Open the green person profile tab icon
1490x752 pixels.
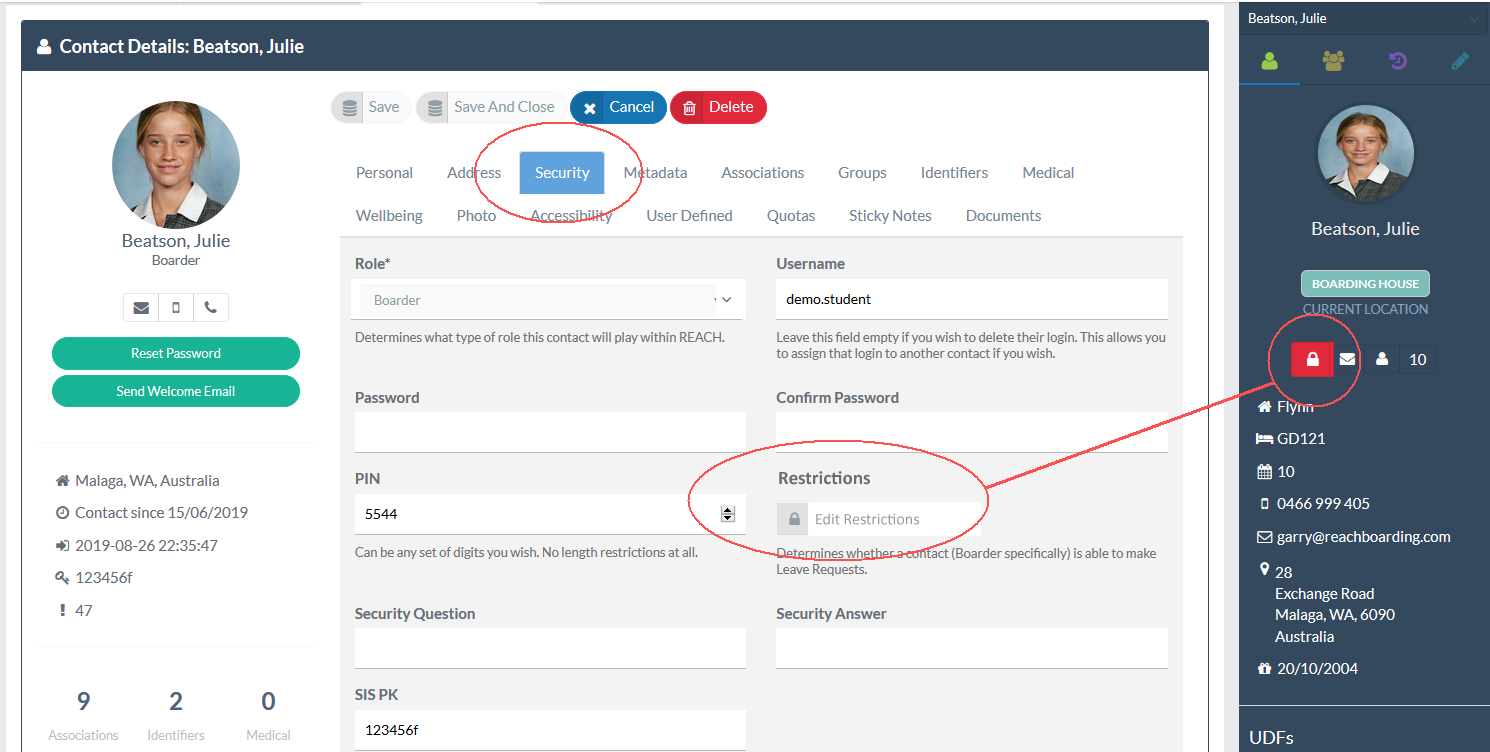click(x=1269, y=61)
